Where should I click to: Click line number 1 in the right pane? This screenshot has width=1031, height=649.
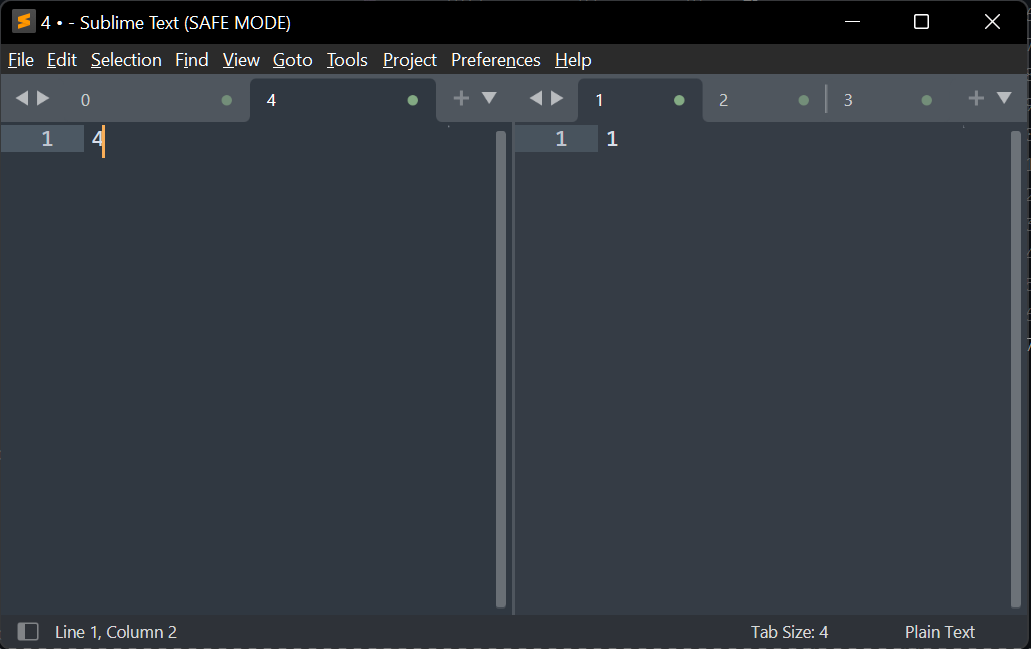[x=560, y=138]
